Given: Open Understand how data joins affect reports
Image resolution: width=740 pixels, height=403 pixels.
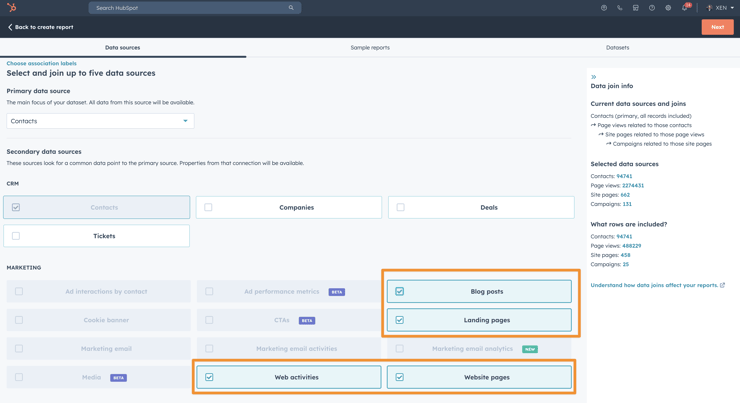Looking at the screenshot, I should (x=654, y=285).
